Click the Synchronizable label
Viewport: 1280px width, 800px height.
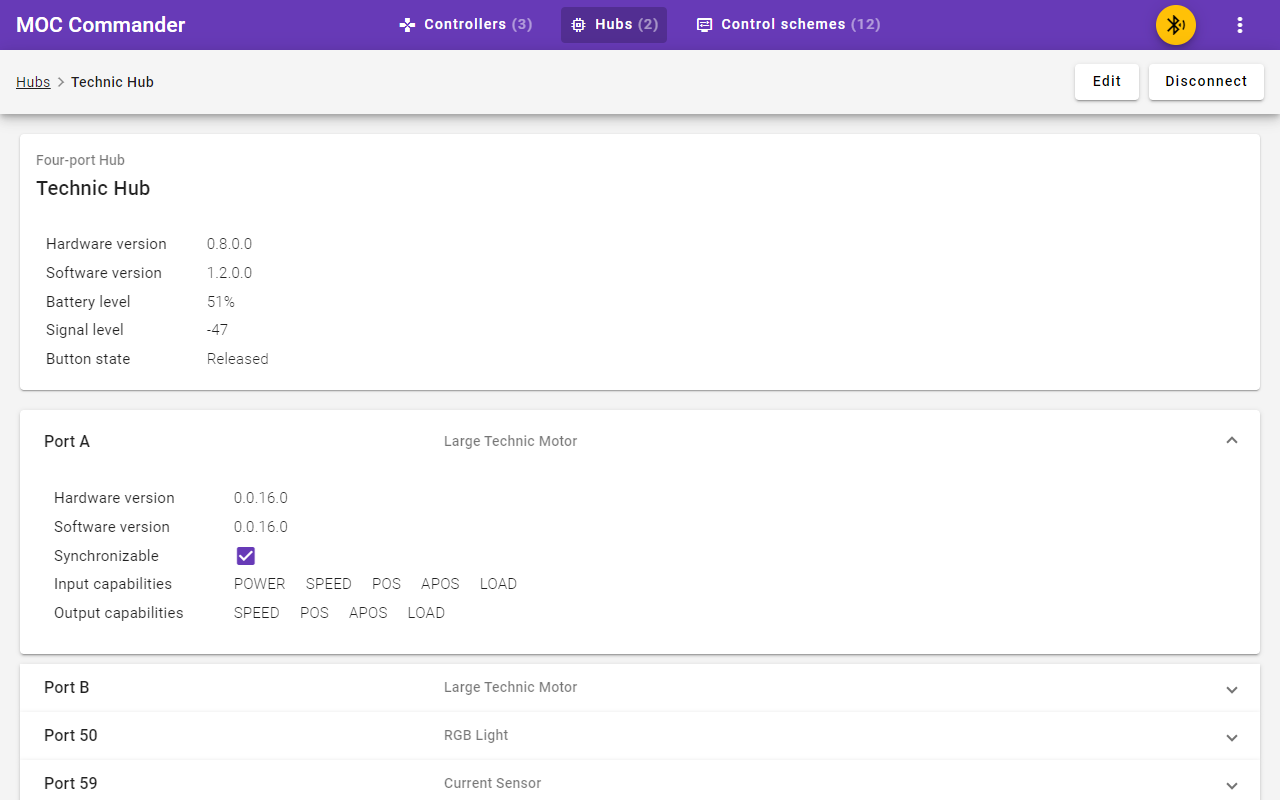point(106,556)
